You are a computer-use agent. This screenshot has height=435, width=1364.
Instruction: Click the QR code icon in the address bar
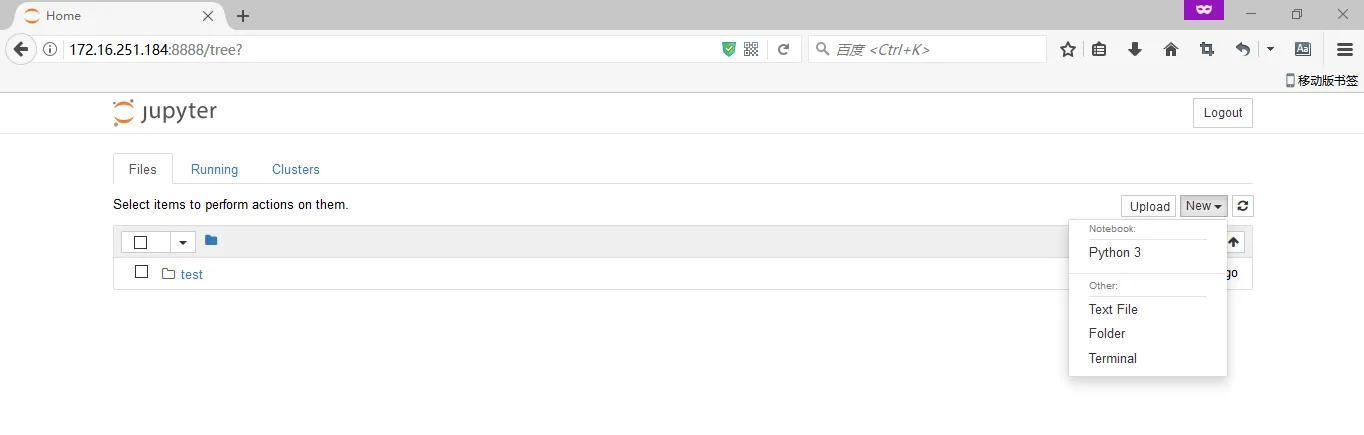752,49
